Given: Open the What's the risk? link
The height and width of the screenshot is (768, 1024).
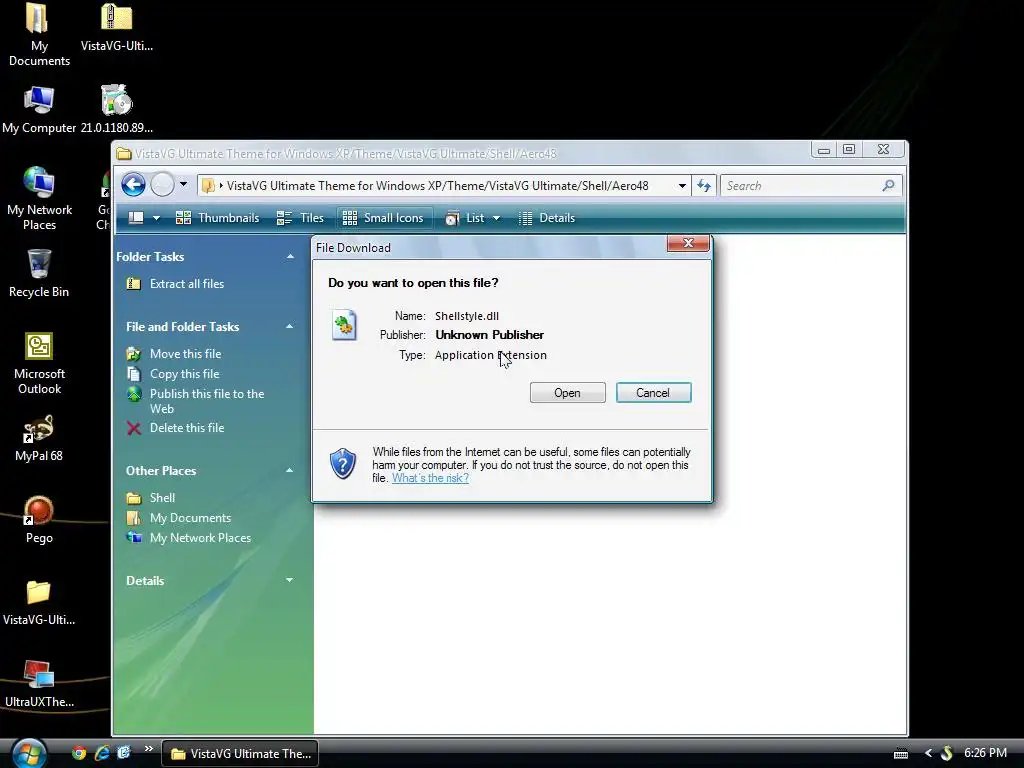Looking at the screenshot, I should coord(430,478).
